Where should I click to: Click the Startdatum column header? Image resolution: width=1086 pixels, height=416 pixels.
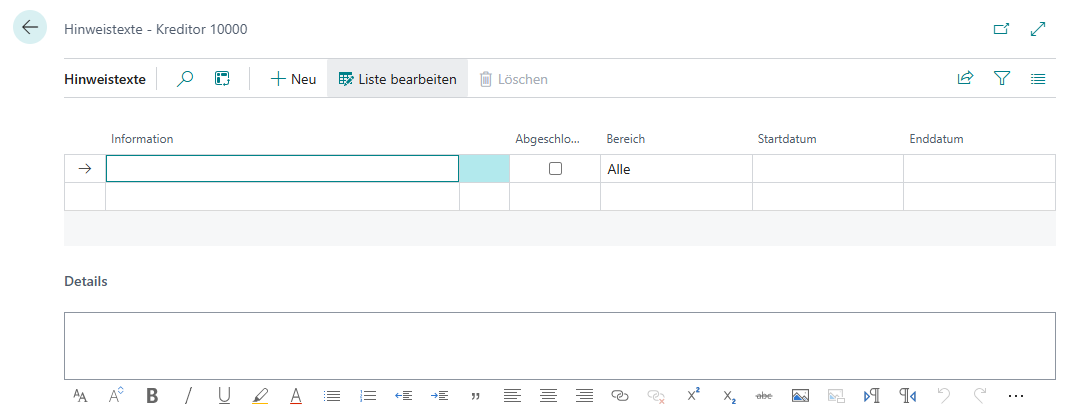pyautogui.click(x=787, y=139)
